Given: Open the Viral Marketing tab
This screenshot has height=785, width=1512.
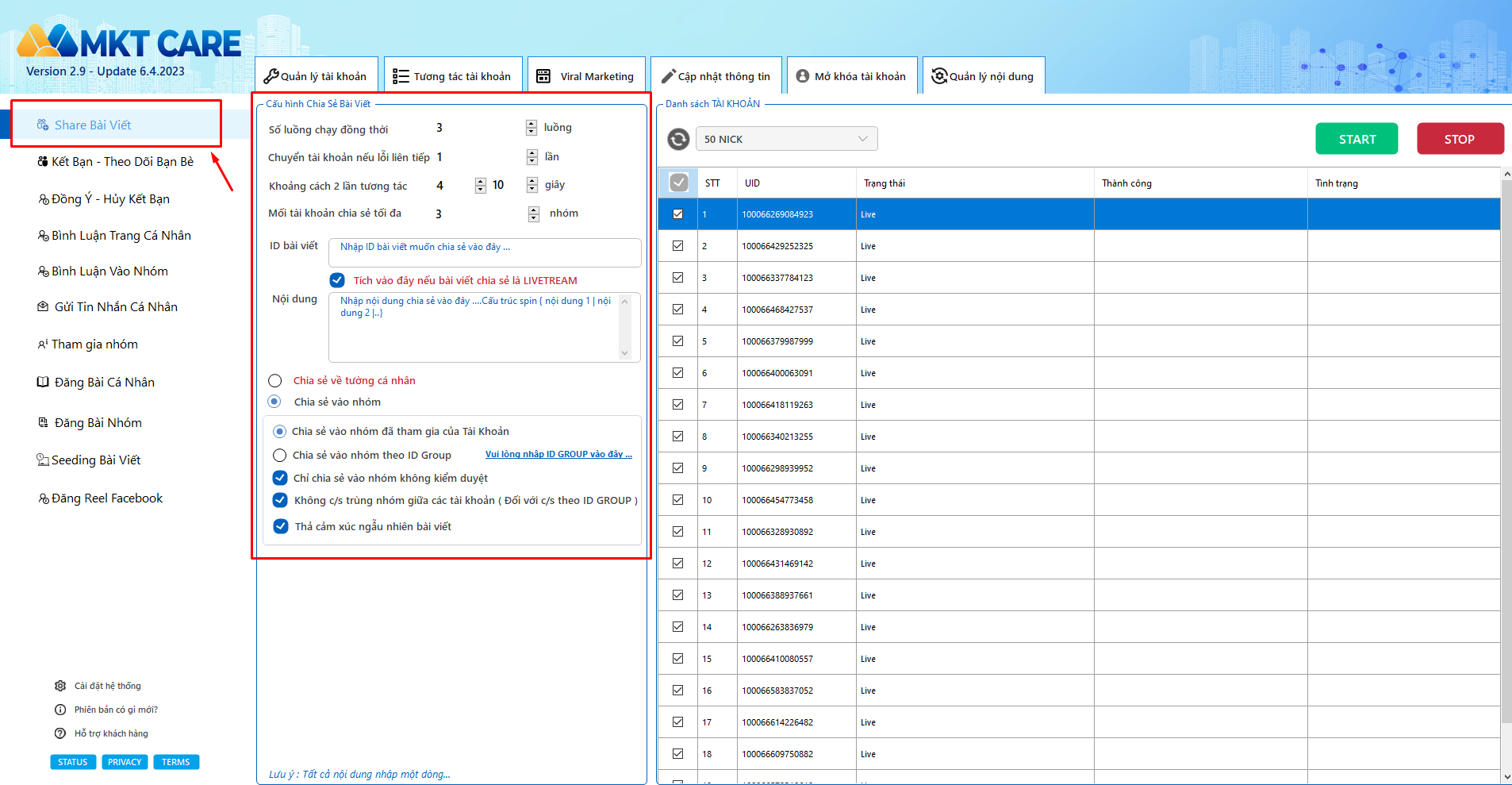Looking at the screenshot, I should tap(585, 76).
